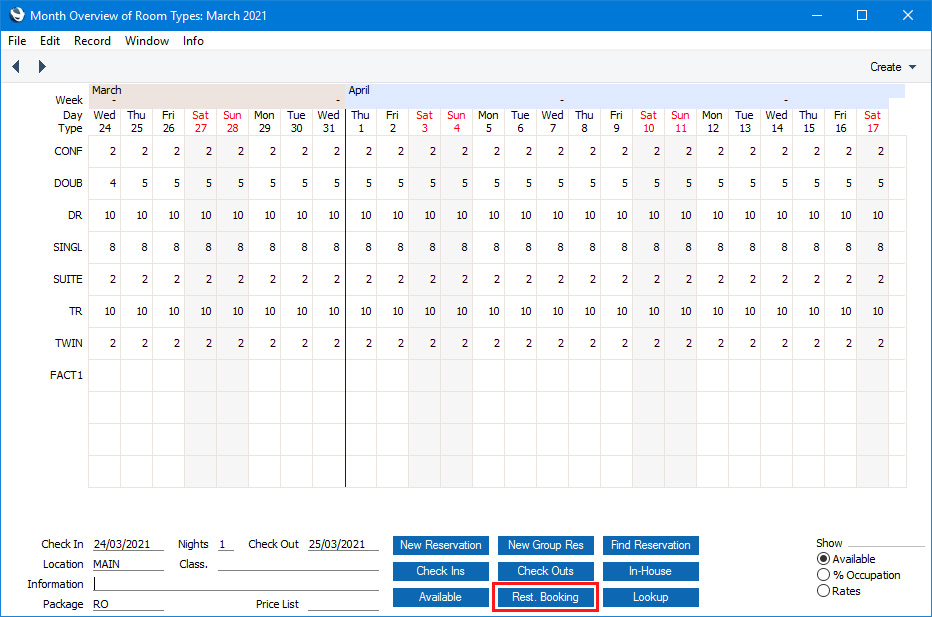Maximize the Month Overview window

[x=862, y=15]
